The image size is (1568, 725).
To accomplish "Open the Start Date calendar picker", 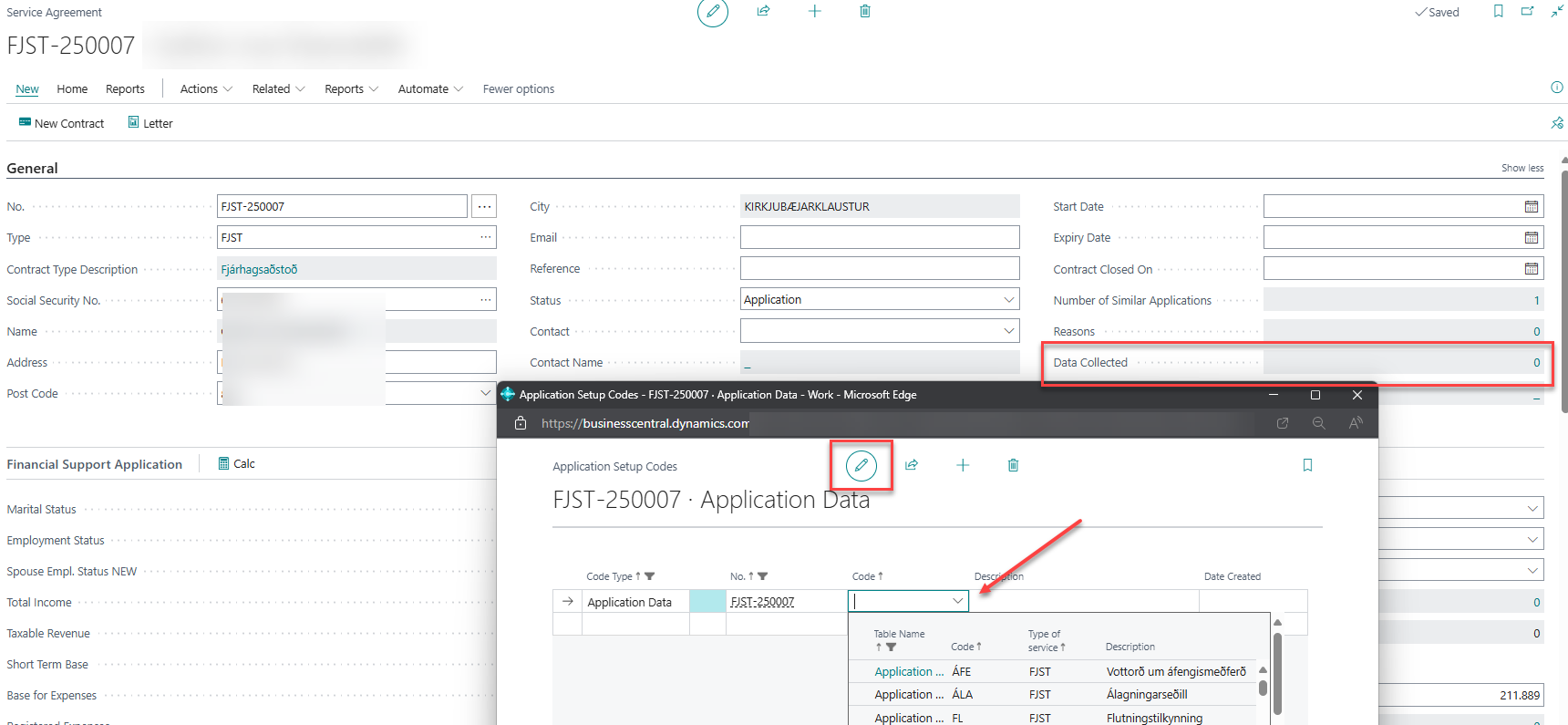I will [1531, 207].
